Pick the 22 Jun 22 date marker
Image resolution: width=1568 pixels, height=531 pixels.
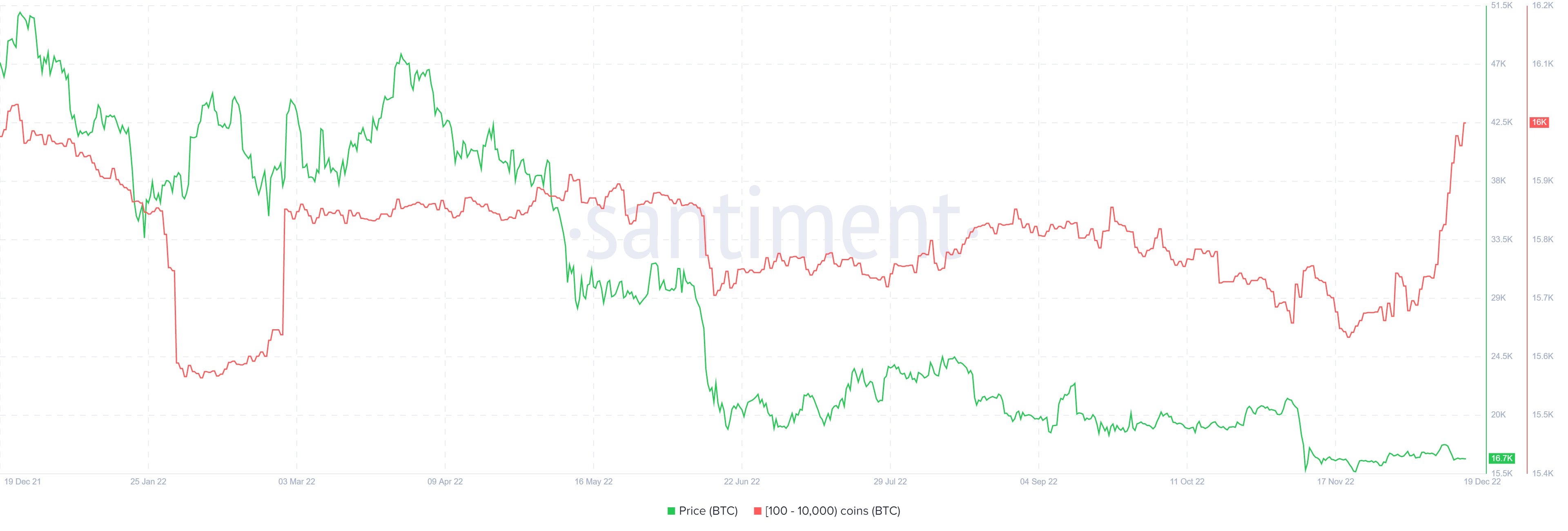click(742, 482)
